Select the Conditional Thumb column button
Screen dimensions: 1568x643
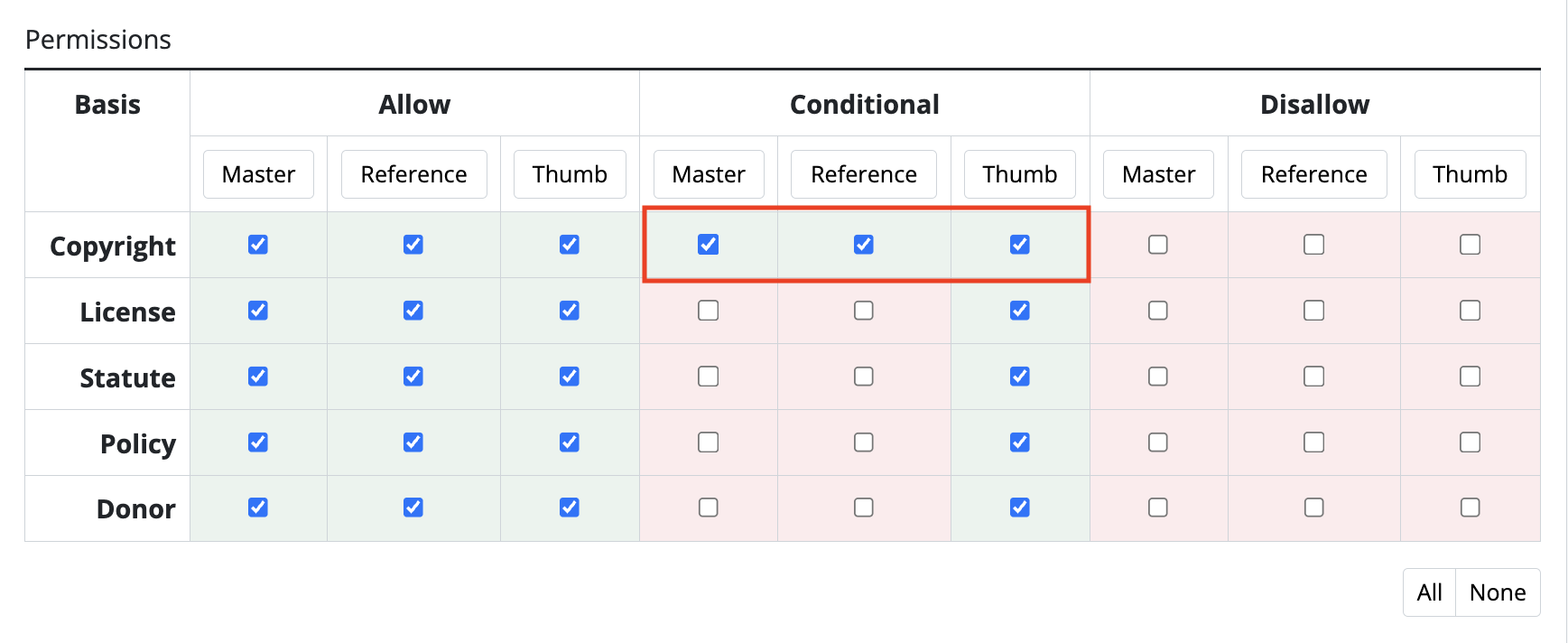click(1020, 174)
